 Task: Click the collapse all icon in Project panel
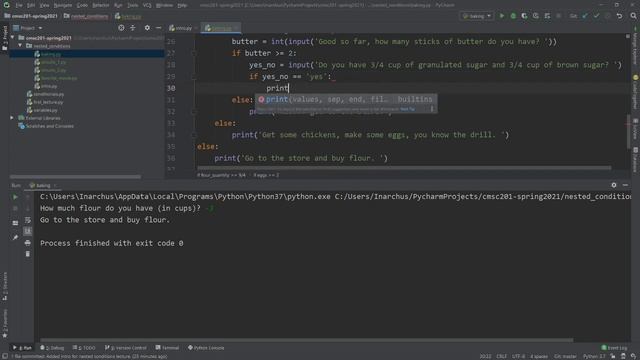[133, 28]
